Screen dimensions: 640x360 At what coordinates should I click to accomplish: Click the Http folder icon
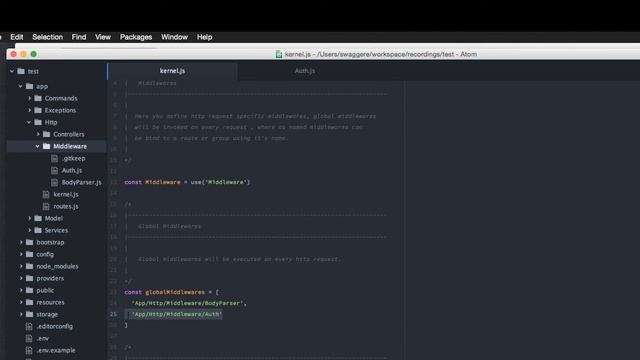pos(38,122)
